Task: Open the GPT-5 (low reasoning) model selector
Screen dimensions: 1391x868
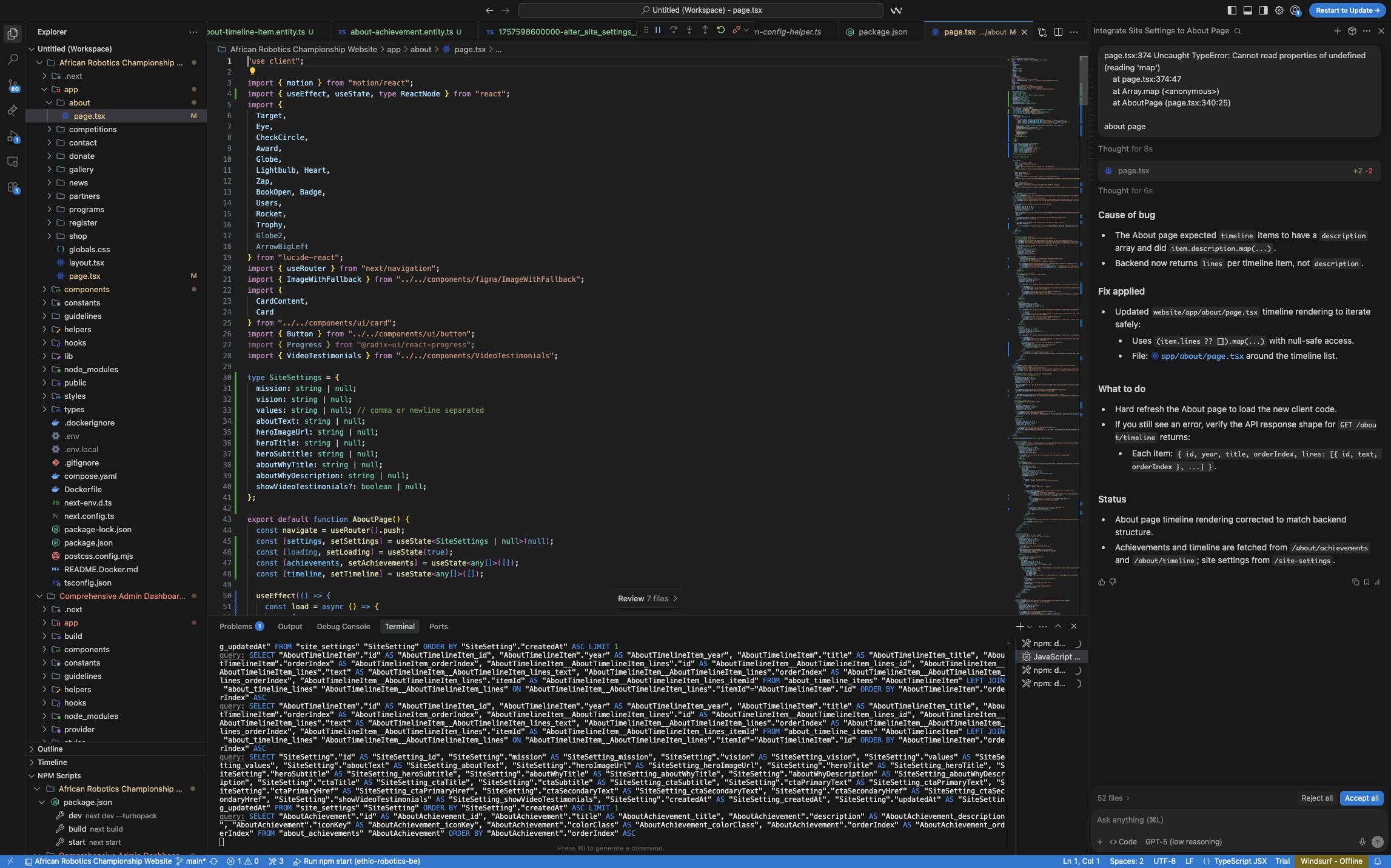Action: (x=1183, y=841)
